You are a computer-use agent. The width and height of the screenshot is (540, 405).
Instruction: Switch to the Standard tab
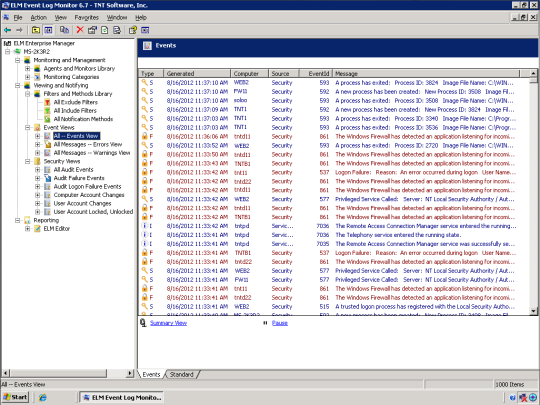[181, 374]
